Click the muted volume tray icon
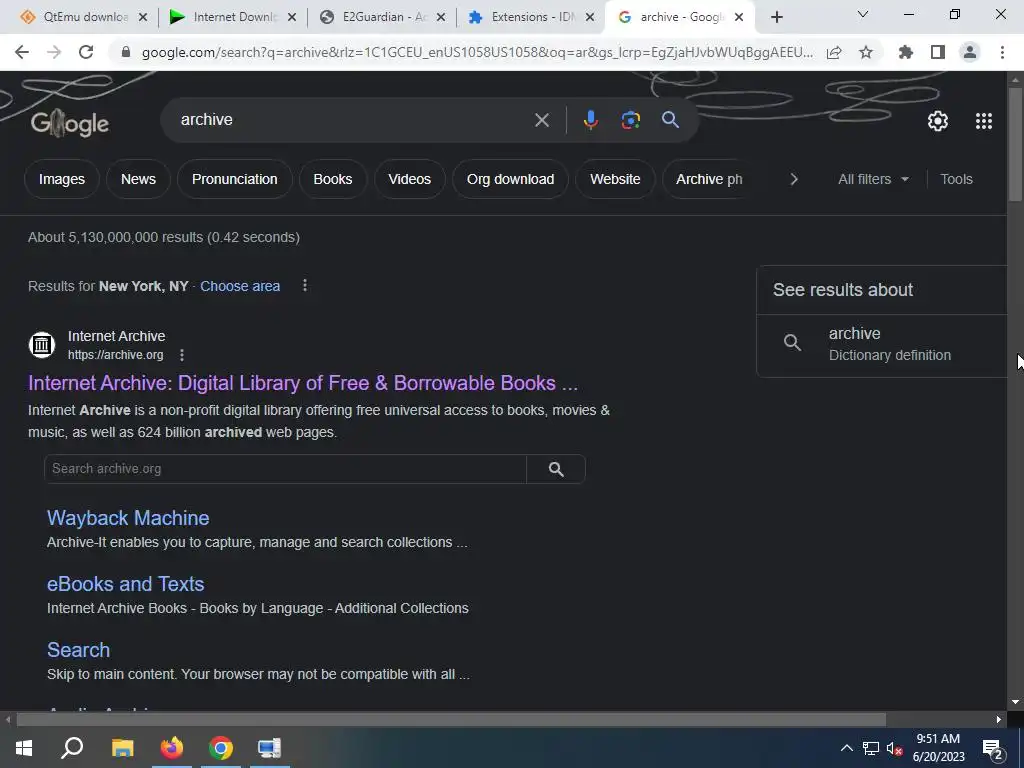The height and width of the screenshot is (768, 1024). (894, 748)
